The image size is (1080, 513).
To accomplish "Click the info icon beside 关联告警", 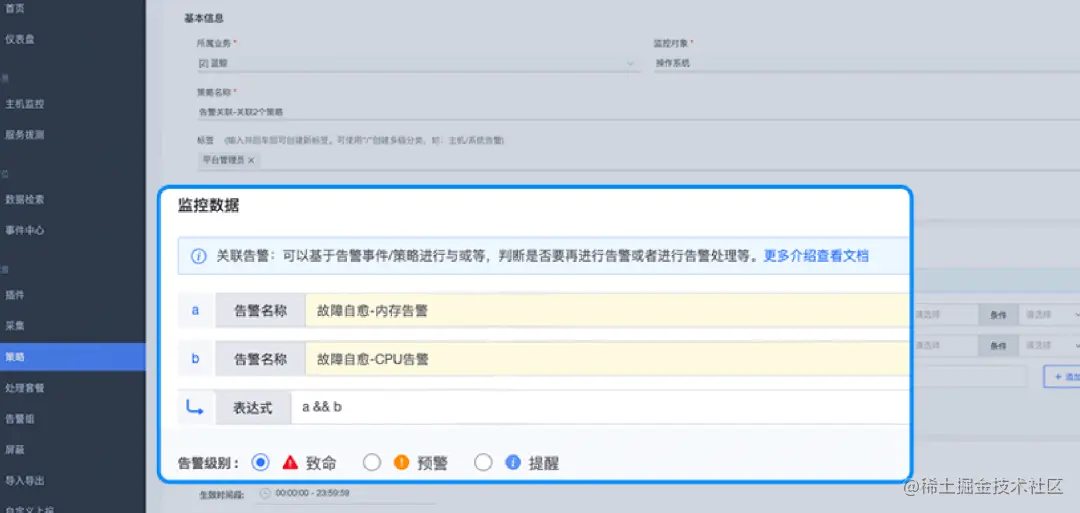I will [x=198, y=256].
